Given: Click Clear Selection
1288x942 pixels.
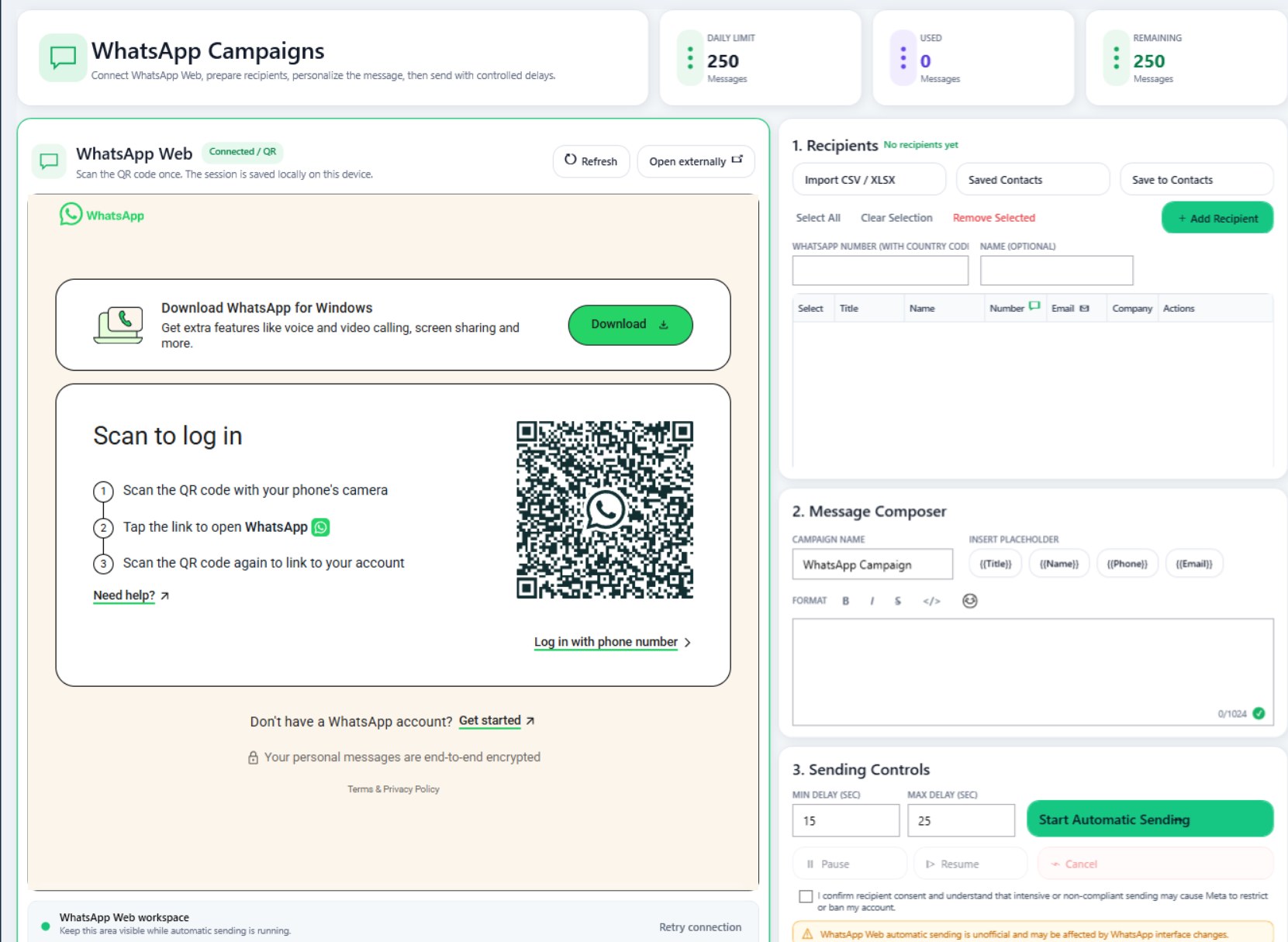Looking at the screenshot, I should (x=896, y=218).
